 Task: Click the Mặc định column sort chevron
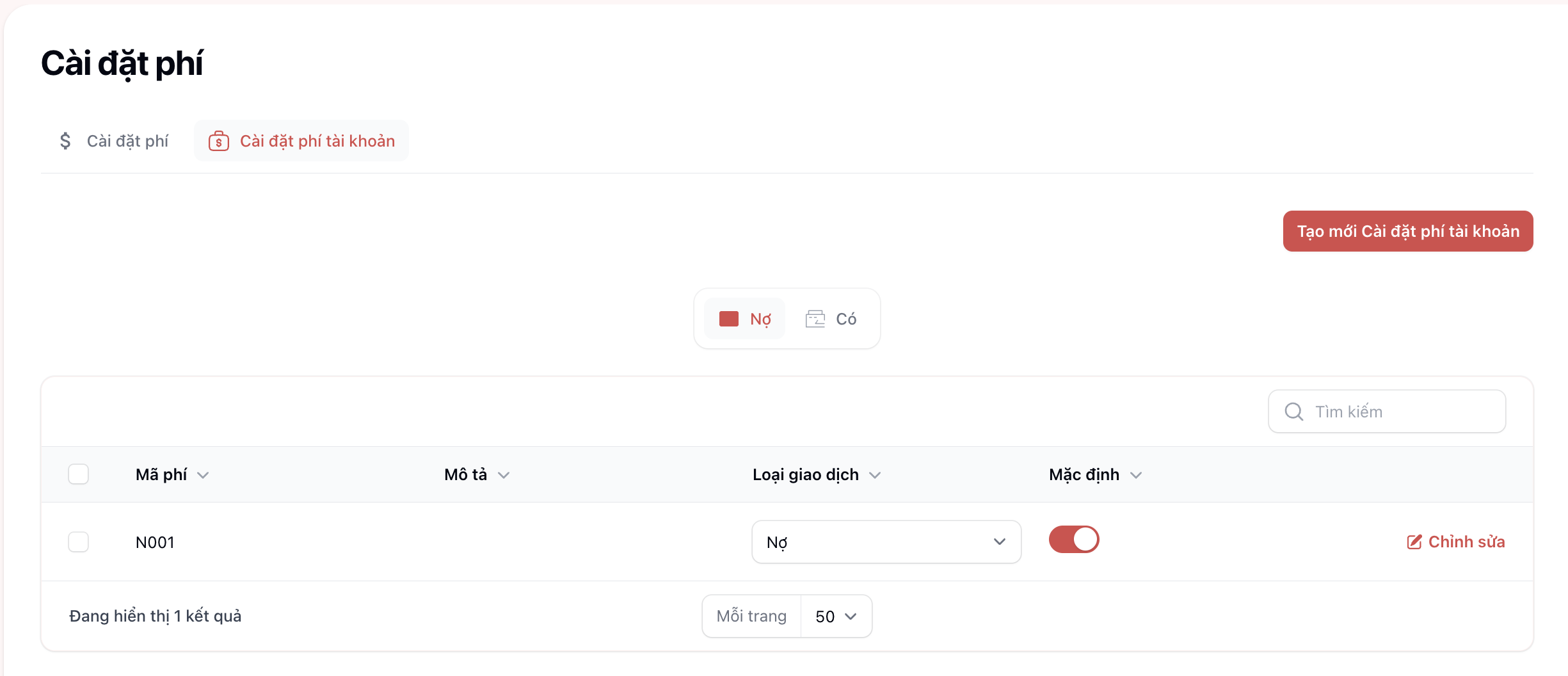[x=1136, y=475]
